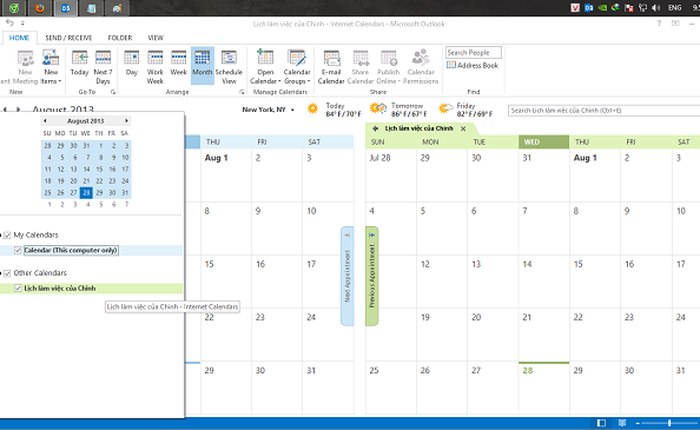Click the Outlook help question mark icon
The height and width of the screenshot is (430, 700).
[x=659, y=23]
